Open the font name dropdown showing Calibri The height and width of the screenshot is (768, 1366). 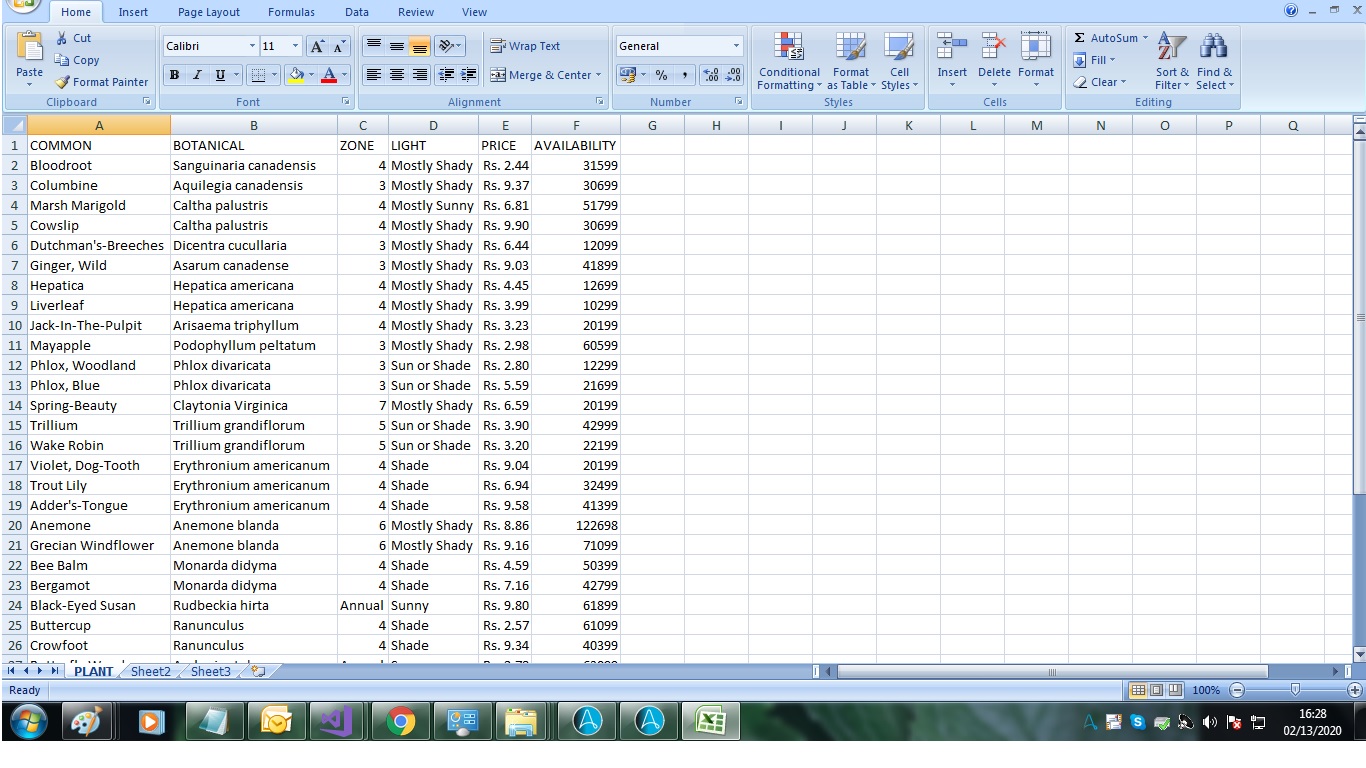coord(252,46)
